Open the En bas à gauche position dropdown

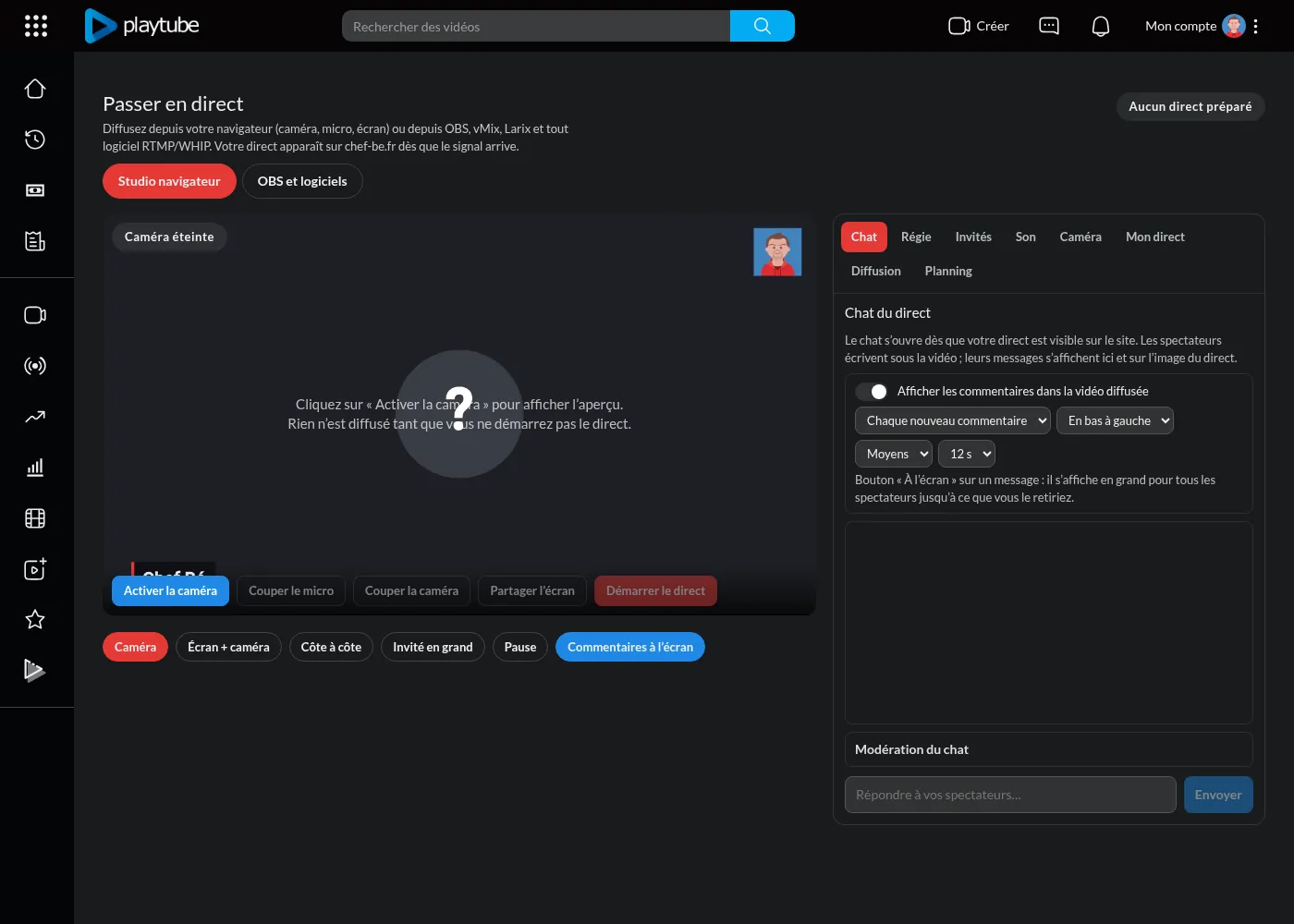click(1115, 420)
